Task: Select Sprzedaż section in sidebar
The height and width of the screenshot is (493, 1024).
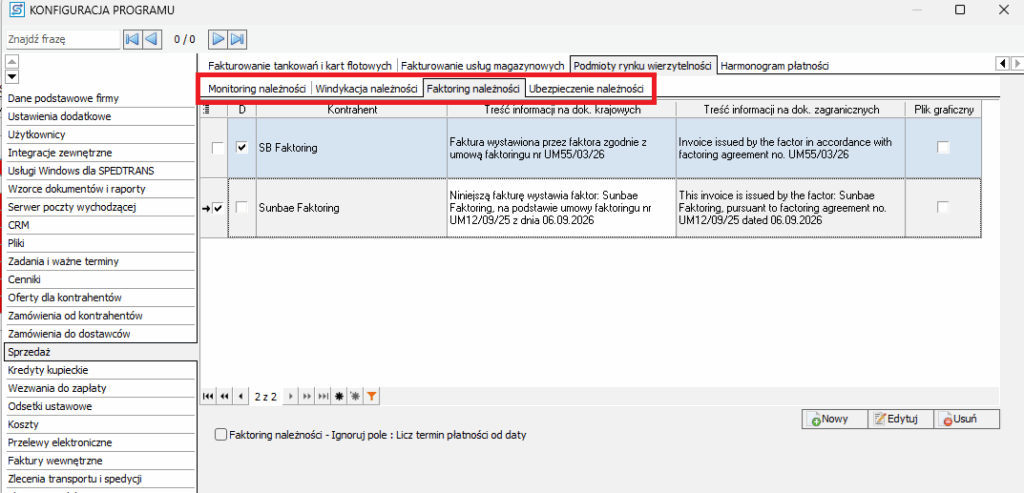Action: 100,352
